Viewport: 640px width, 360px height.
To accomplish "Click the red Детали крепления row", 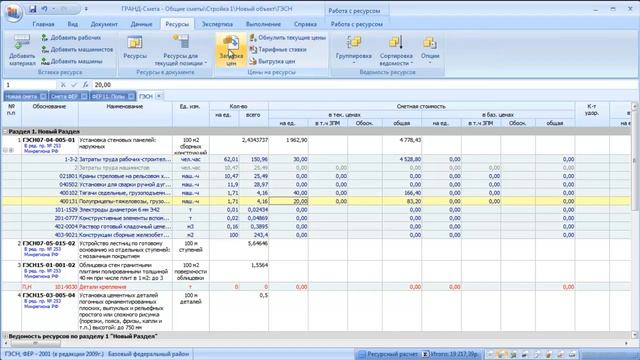I will (318, 287).
